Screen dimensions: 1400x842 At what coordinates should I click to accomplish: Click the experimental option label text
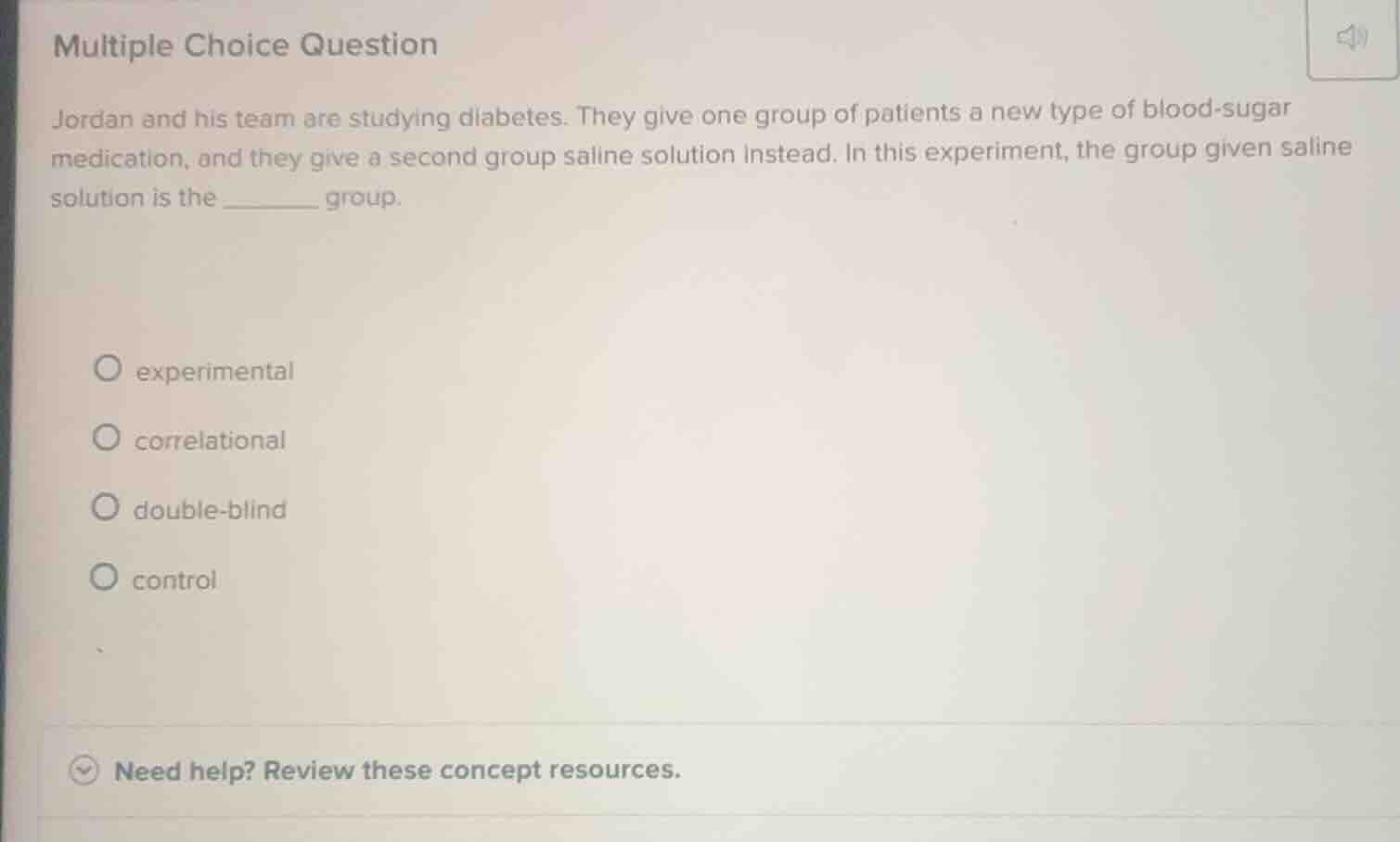pos(213,371)
